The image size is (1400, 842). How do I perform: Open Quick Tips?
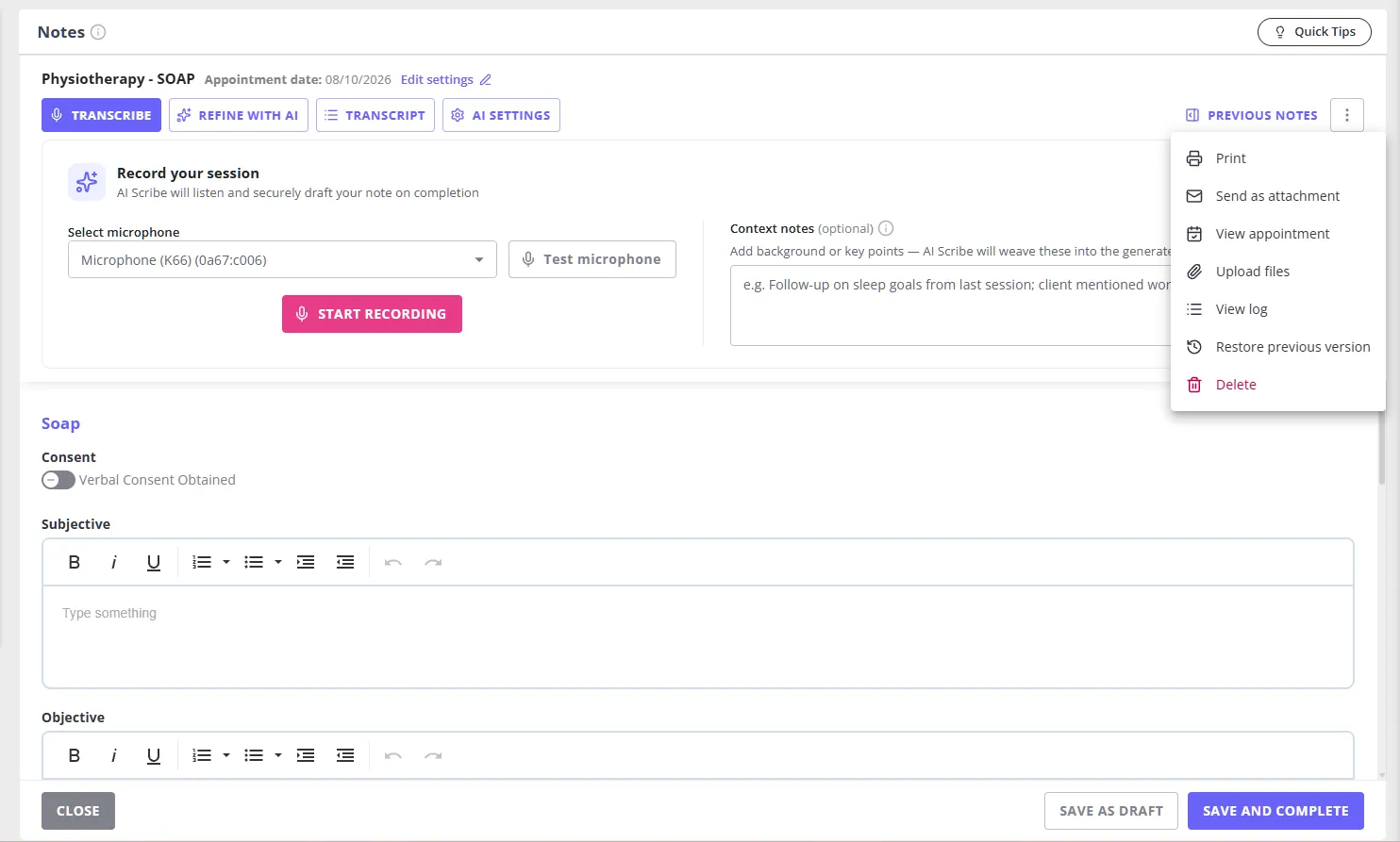[1314, 32]
